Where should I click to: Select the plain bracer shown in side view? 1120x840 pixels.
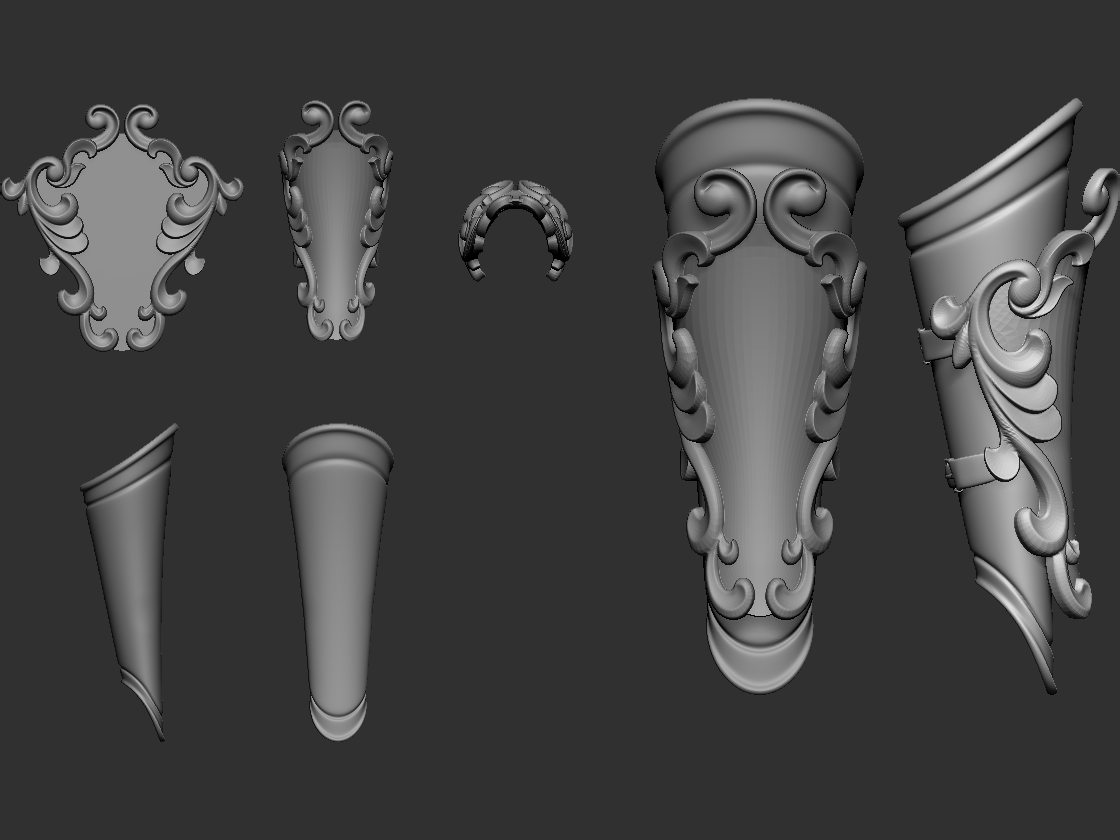tap(130, 582)
